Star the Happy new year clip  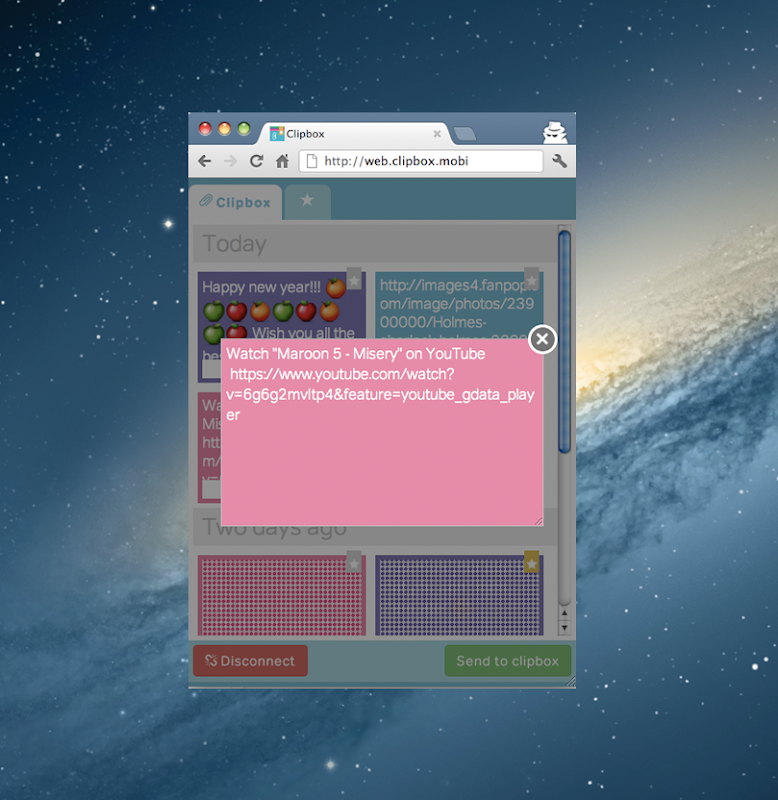click(x=354, y=278)
